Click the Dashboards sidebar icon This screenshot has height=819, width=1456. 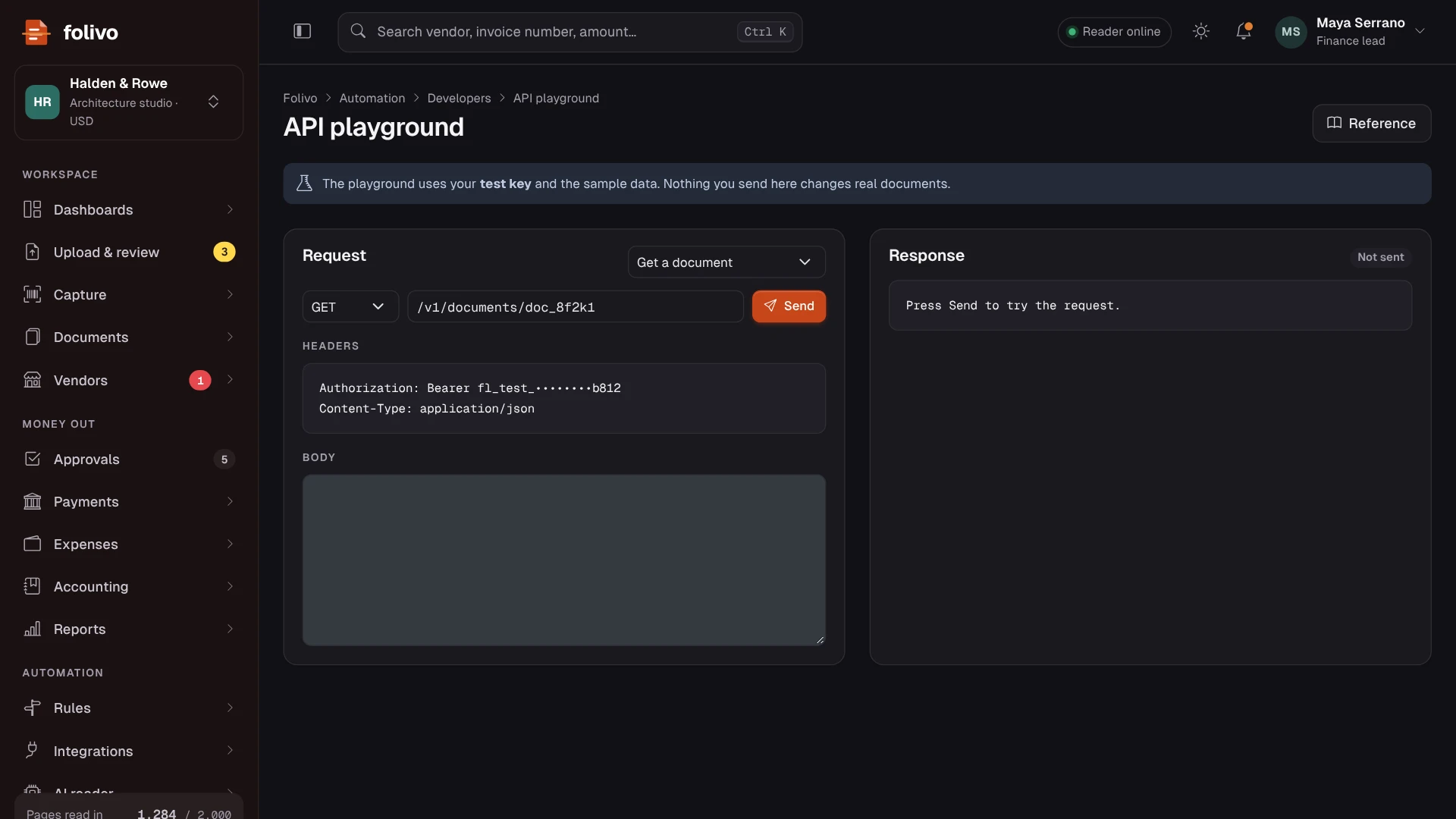32,209
